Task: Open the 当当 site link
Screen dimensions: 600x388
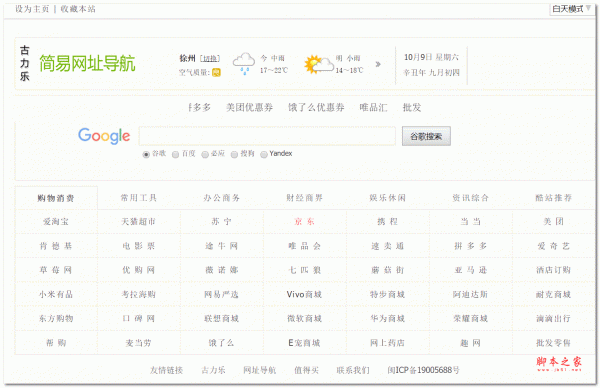Action: [x=470, y=222]
